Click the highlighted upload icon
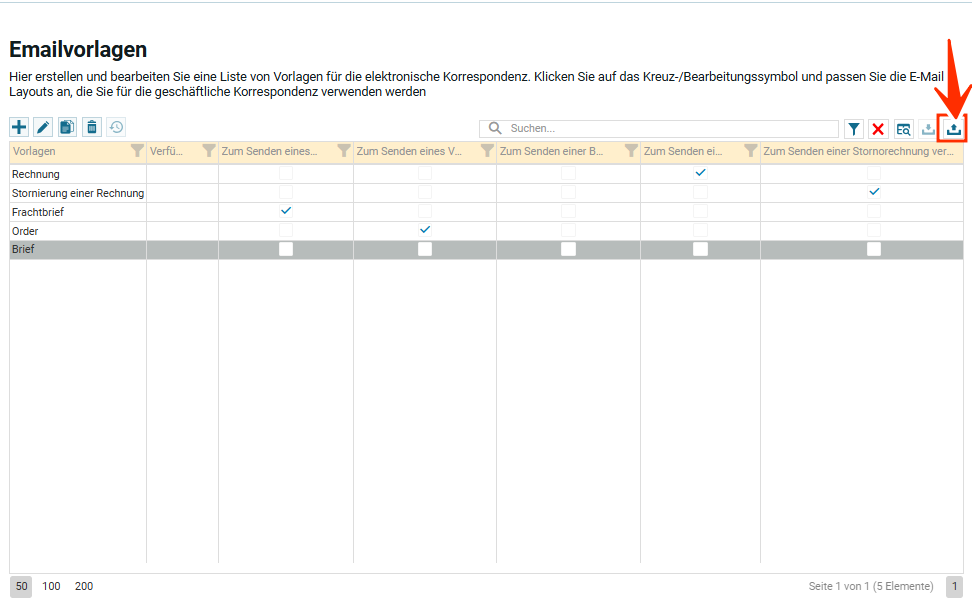Screen dimensions: 972x608 pos(954,129)
